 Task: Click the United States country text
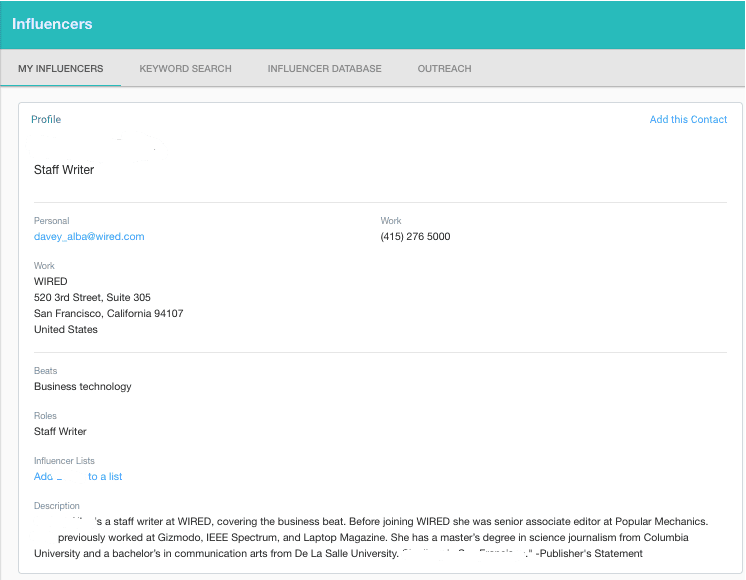coord(66,330)
